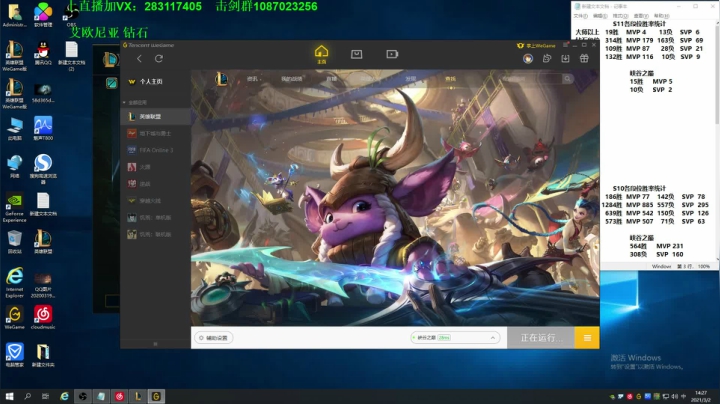720x404 pixels.
Task: Open the WeGame store bag icon tab
Action: (356, 54)
